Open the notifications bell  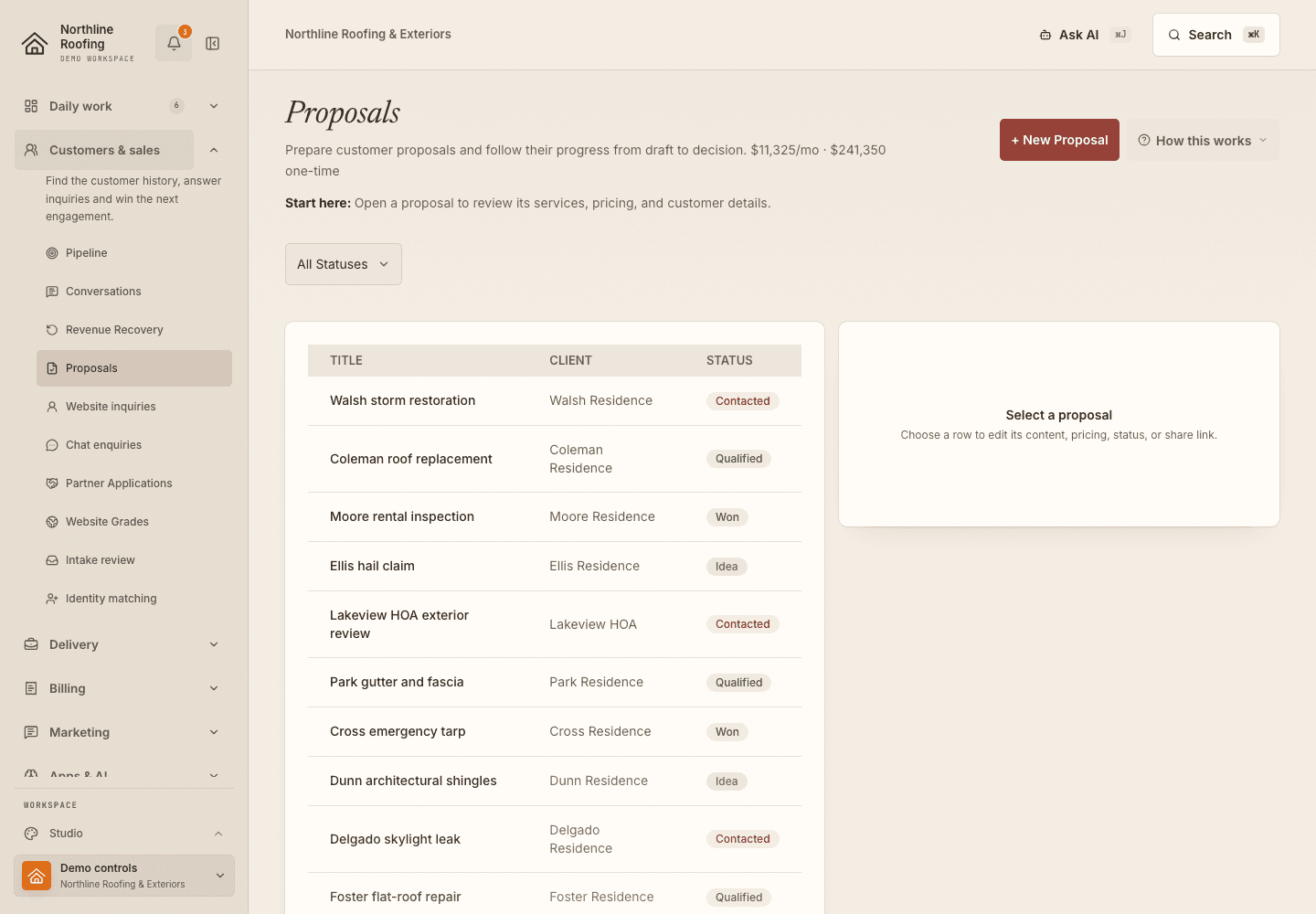pos(174,43)
